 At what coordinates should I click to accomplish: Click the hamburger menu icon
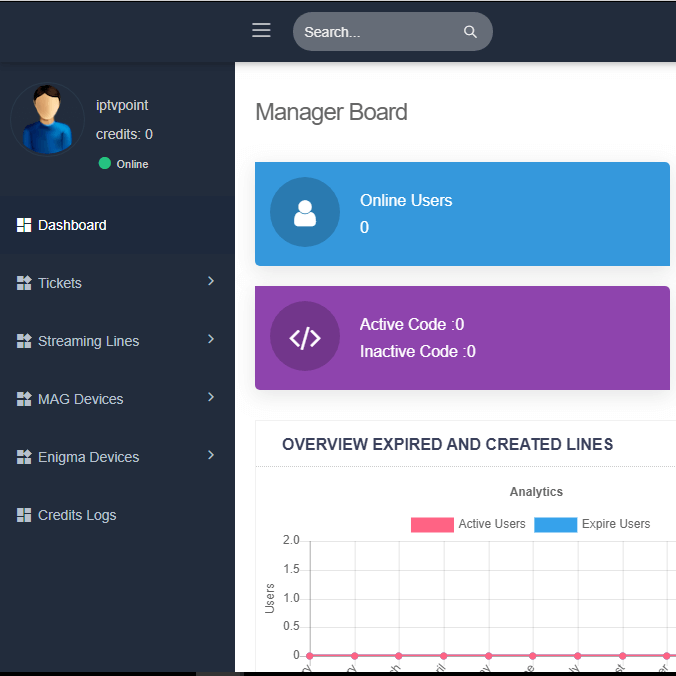point(261,30)
